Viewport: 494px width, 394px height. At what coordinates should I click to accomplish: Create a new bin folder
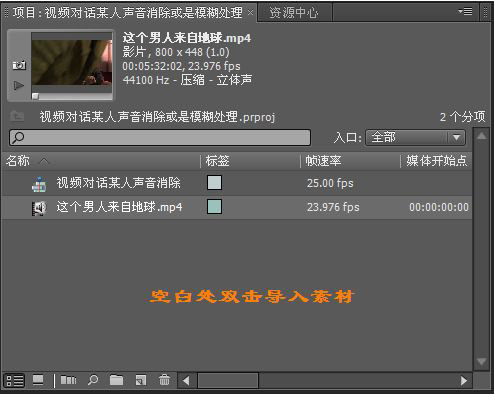pos(116,380)
